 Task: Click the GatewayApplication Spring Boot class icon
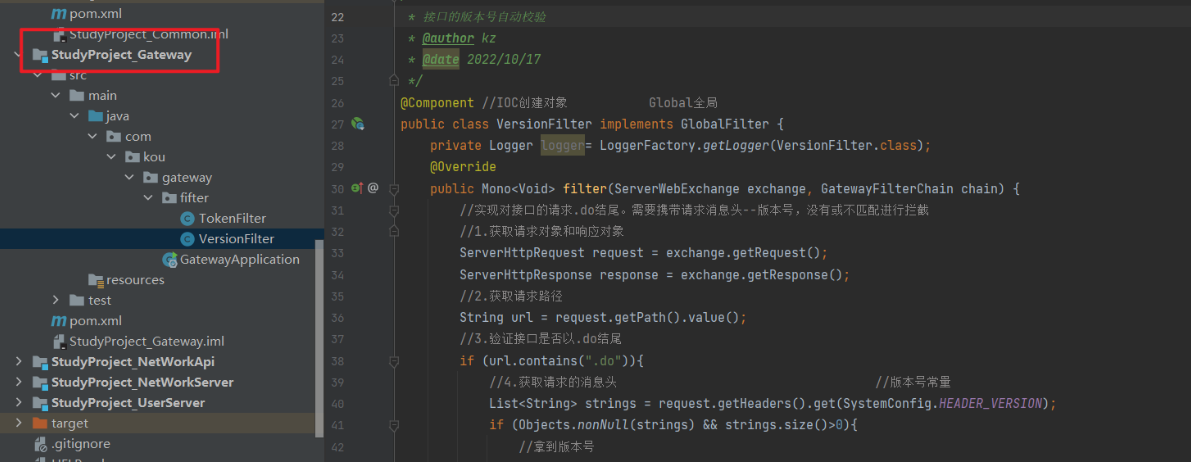point(170,260)
